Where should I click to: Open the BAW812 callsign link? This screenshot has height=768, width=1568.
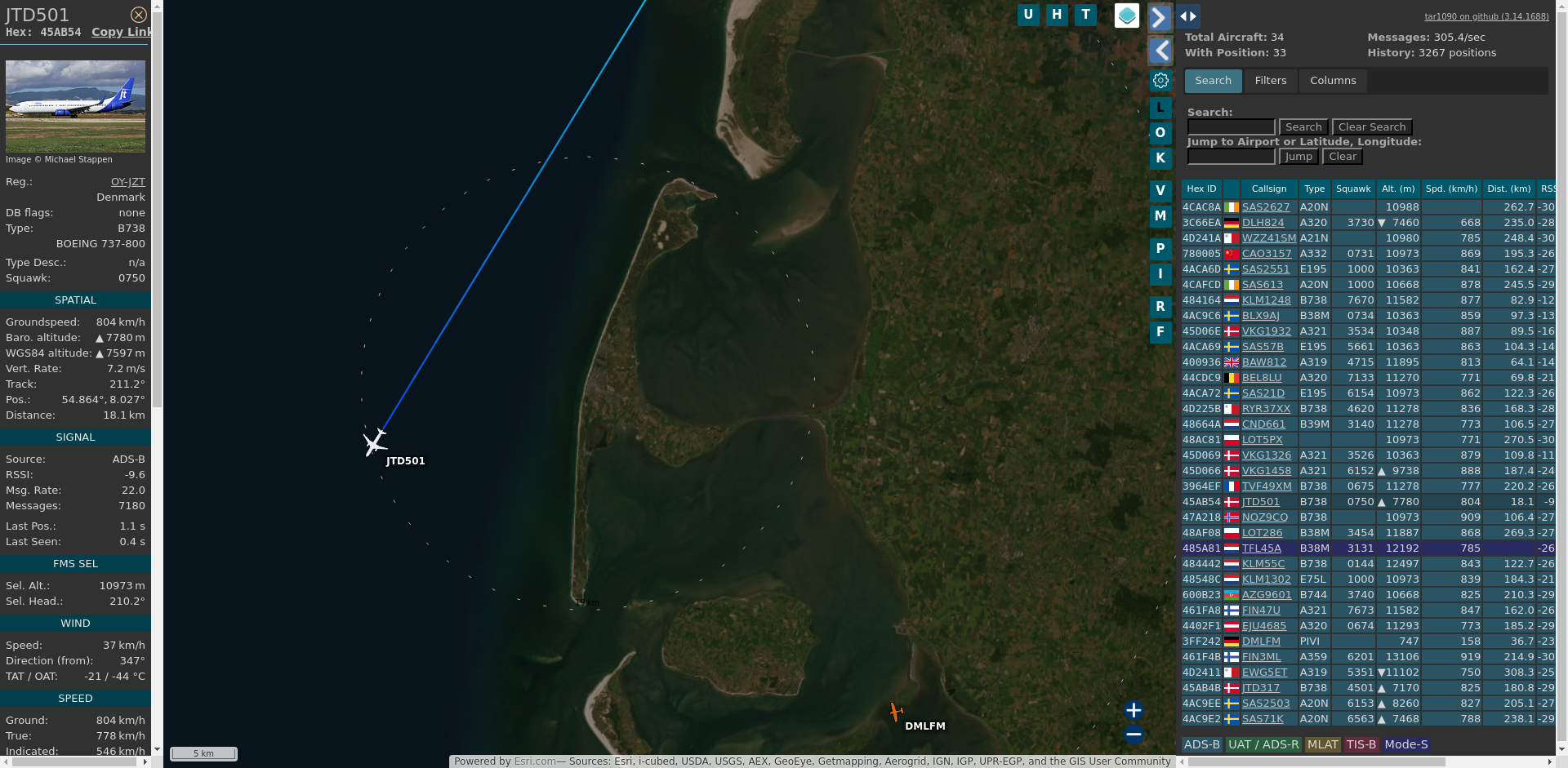pos(1263,362)
